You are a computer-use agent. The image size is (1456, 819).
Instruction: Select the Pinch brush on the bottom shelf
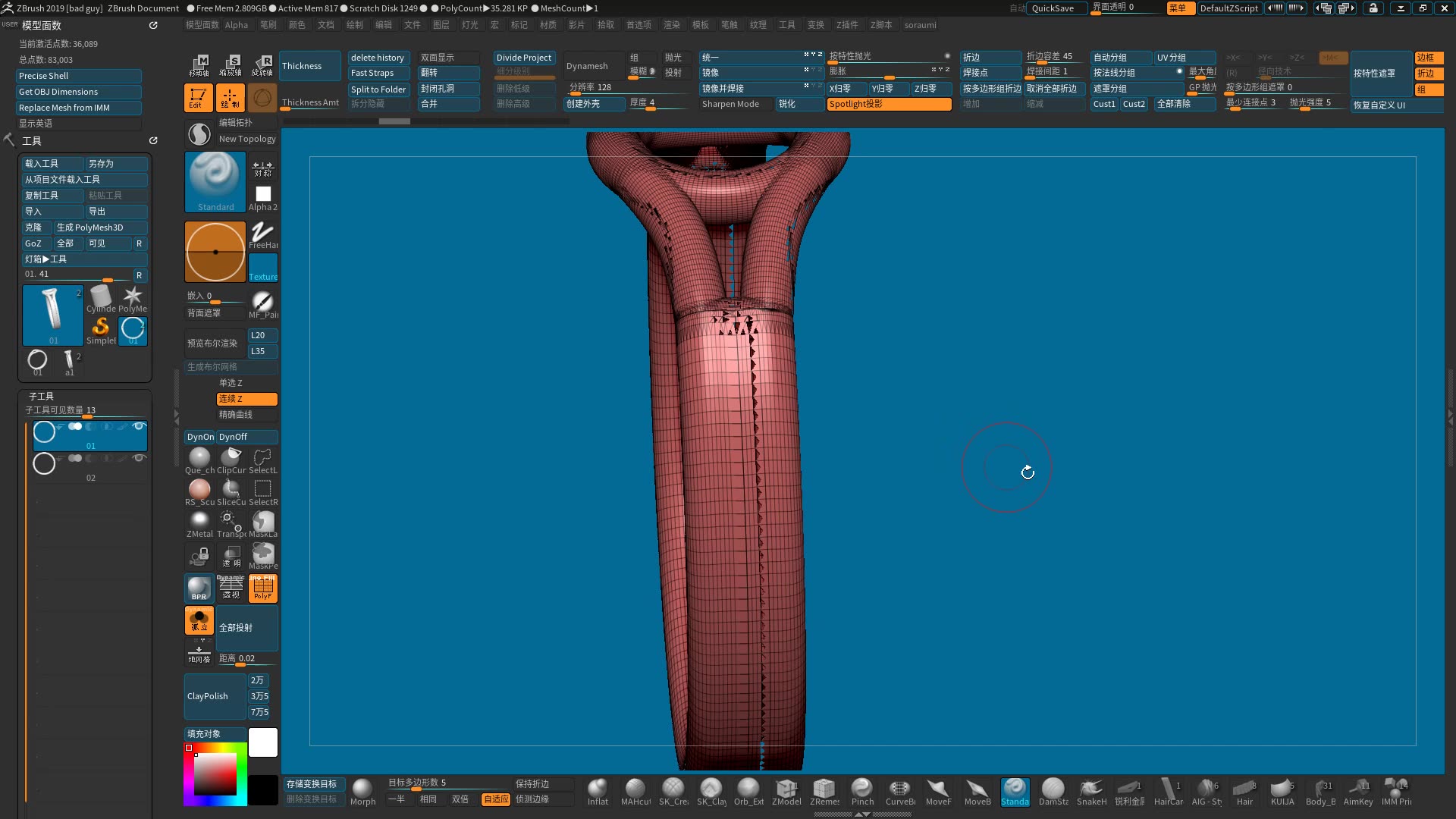tap(862, 790)
